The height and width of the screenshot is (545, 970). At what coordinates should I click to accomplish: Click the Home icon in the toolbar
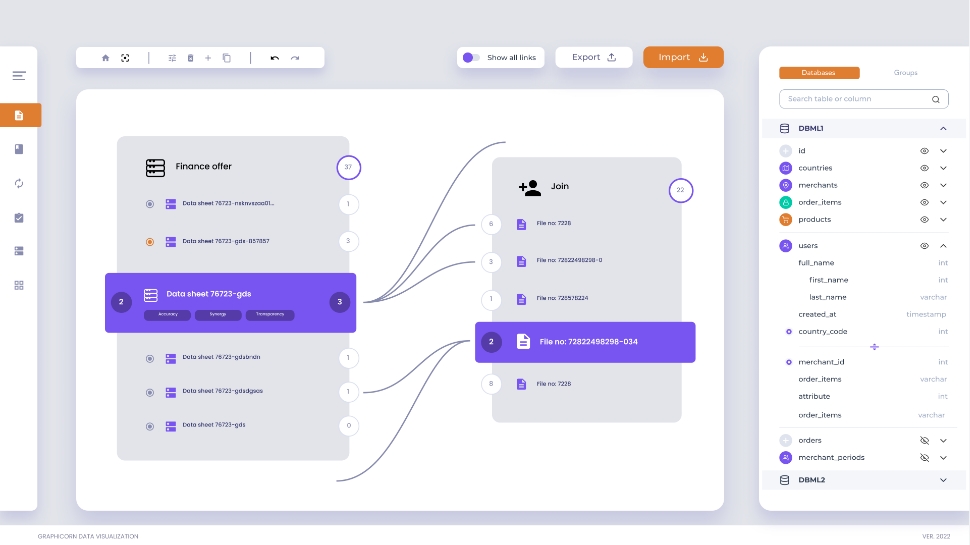[105, 58]
